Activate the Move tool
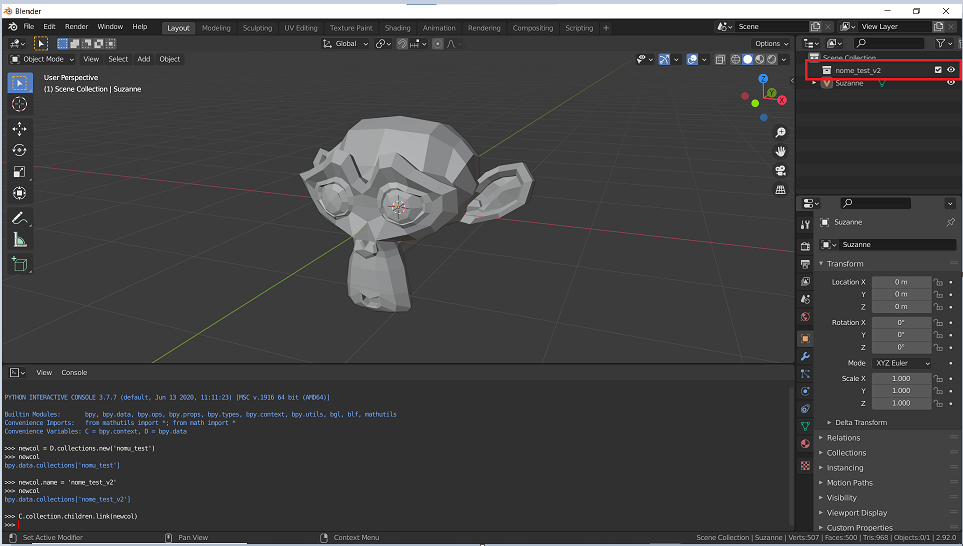Image resolution: width=963 pixels, height=546 pixels. pos(20,128)
